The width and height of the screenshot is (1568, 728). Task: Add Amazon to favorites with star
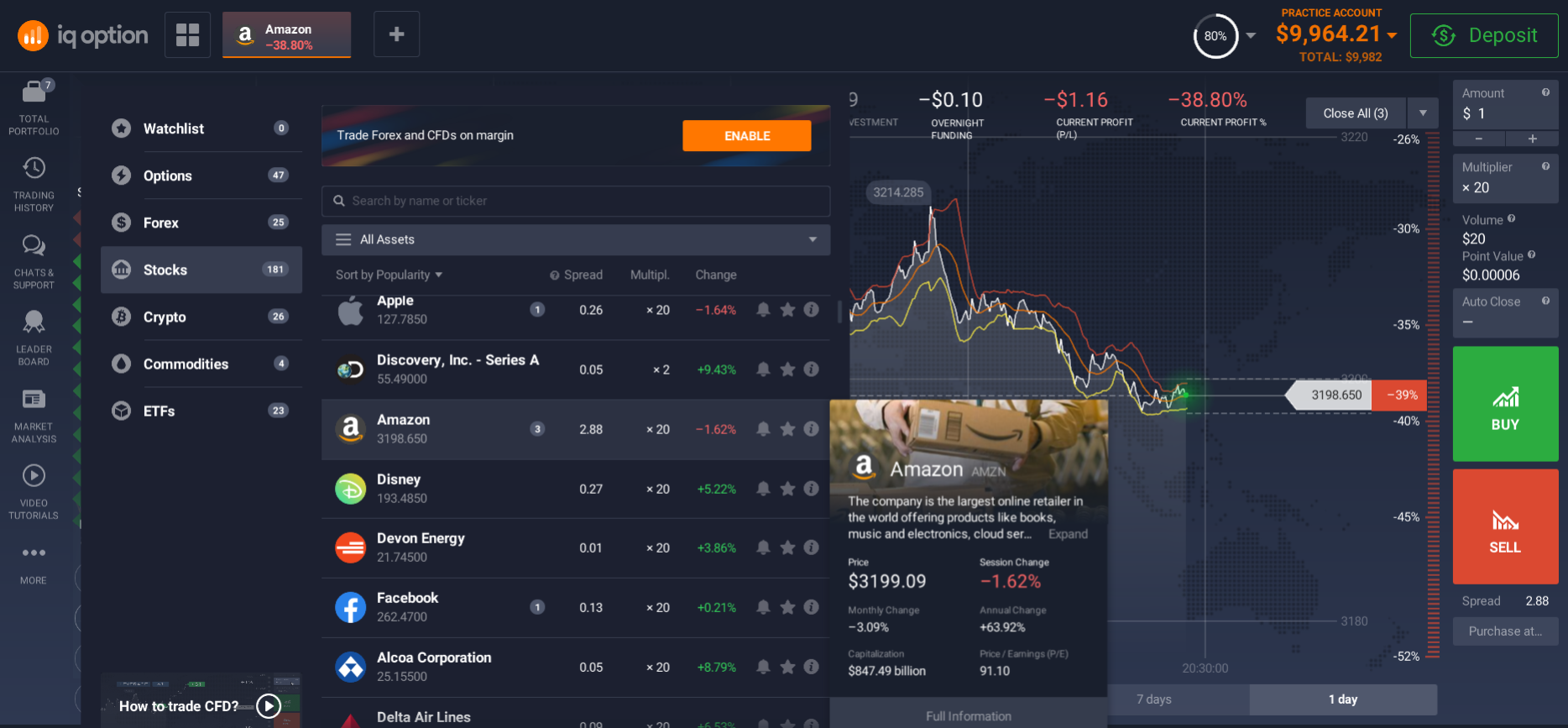[787, 429]
